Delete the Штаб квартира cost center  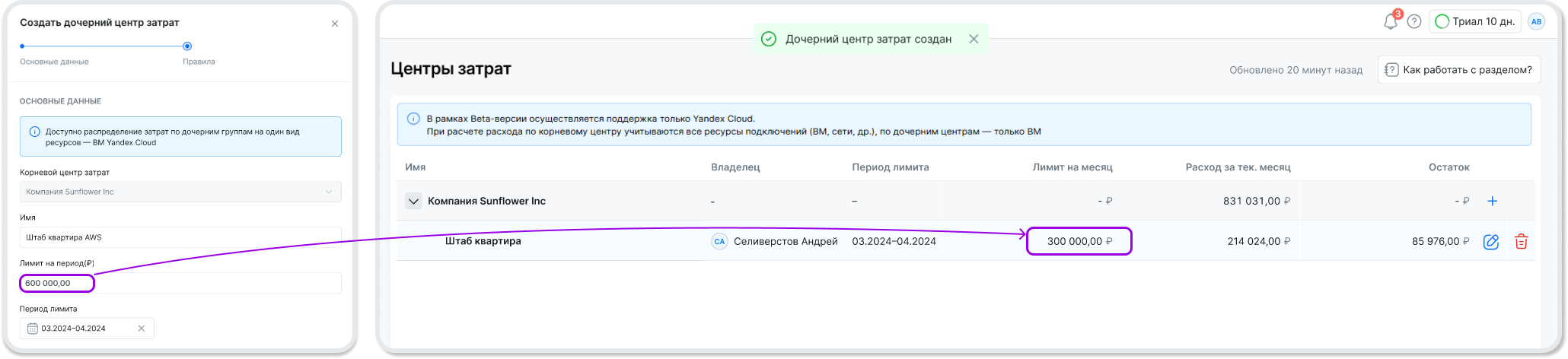coord(1521,242)
